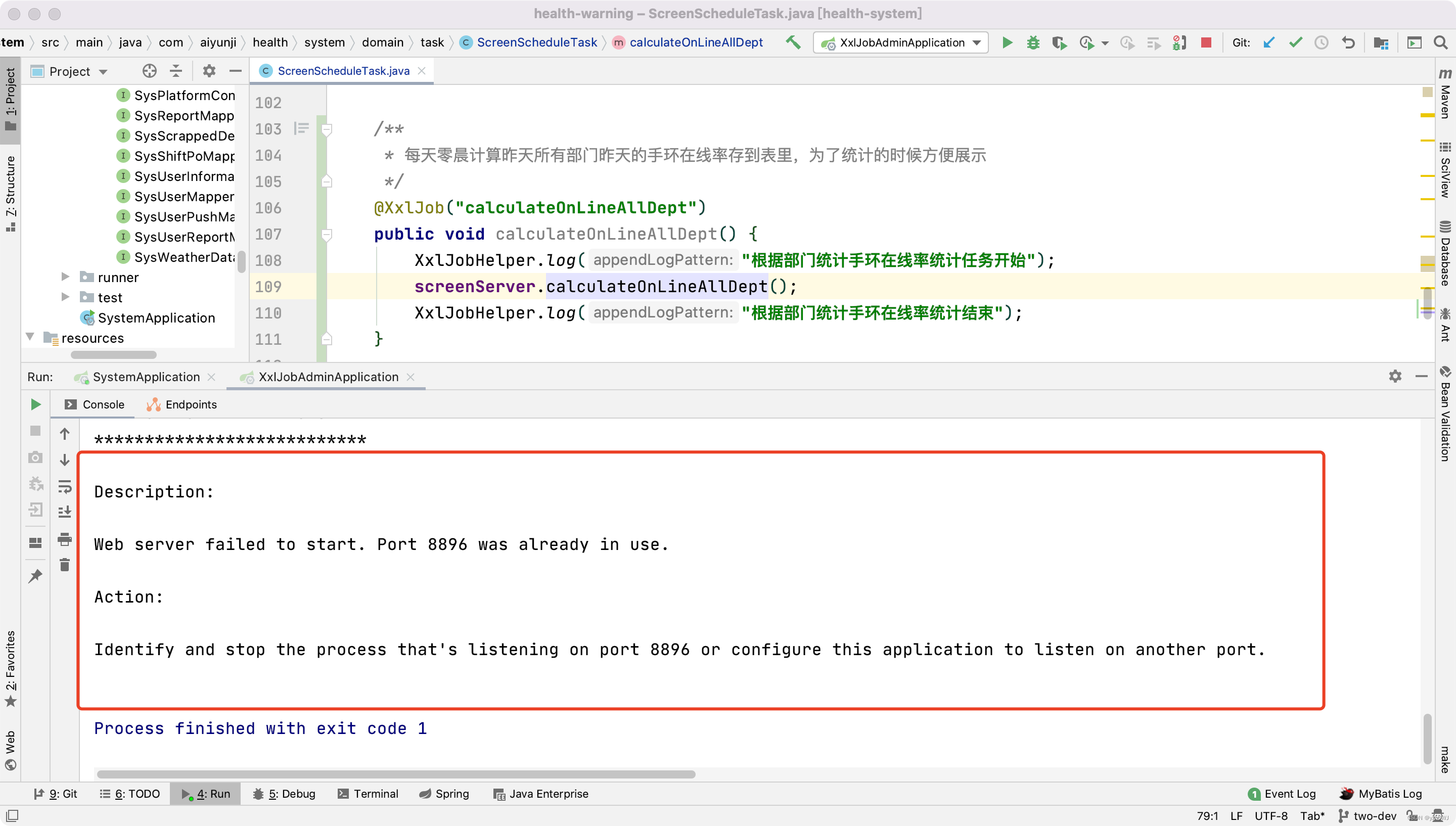1456x826 pixels.
Task: Click the Debug bug icon in the toolbar
Action: (1033, 42)
